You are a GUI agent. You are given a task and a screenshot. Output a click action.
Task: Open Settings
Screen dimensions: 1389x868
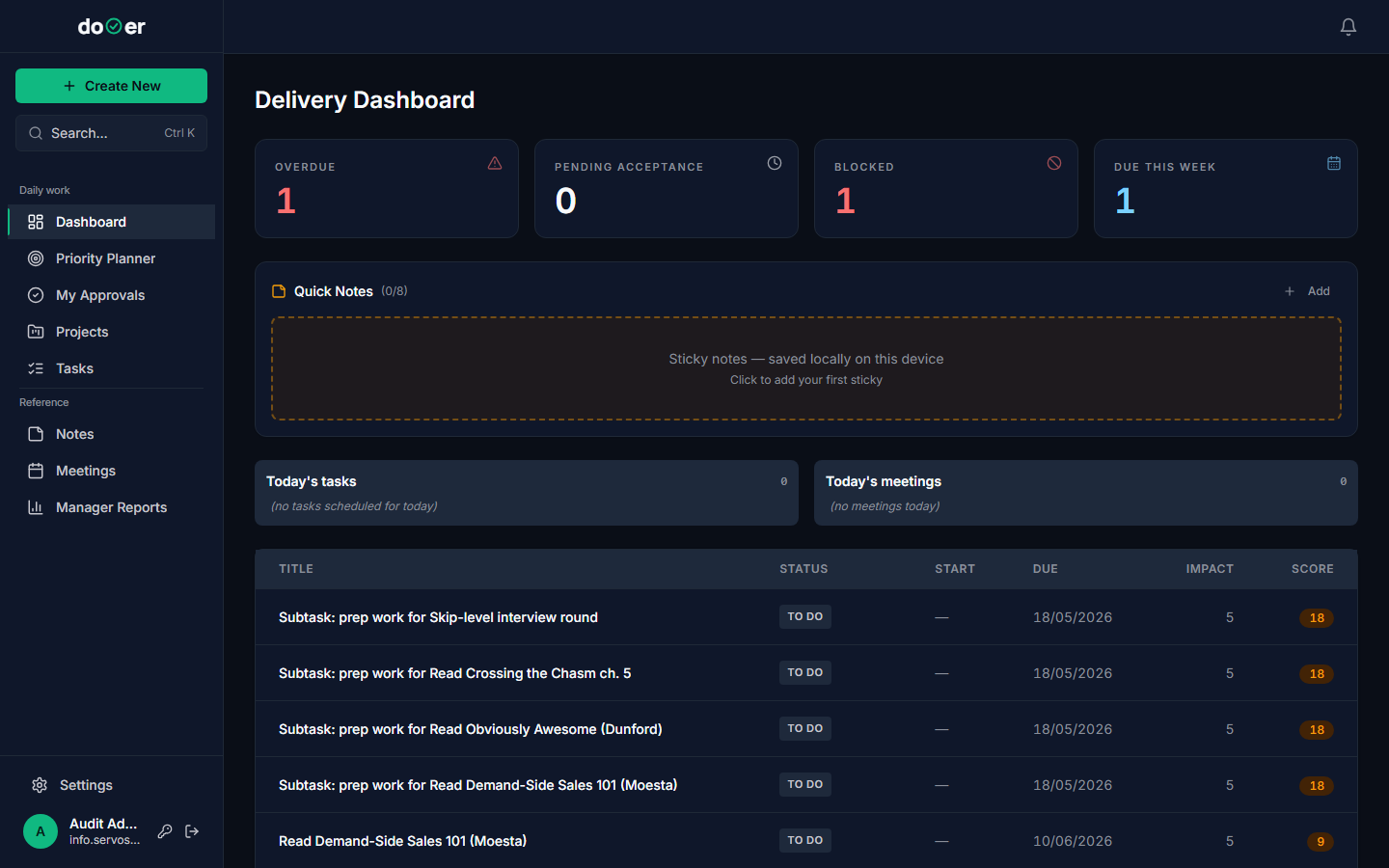[x=111, y=785]
